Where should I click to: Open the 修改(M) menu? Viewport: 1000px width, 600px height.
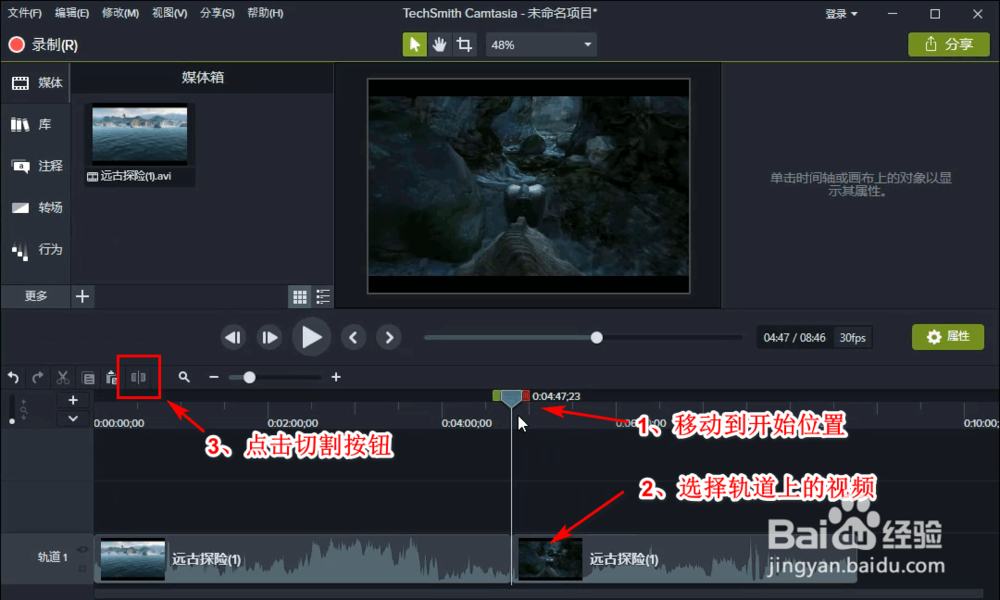pos(120,13)
